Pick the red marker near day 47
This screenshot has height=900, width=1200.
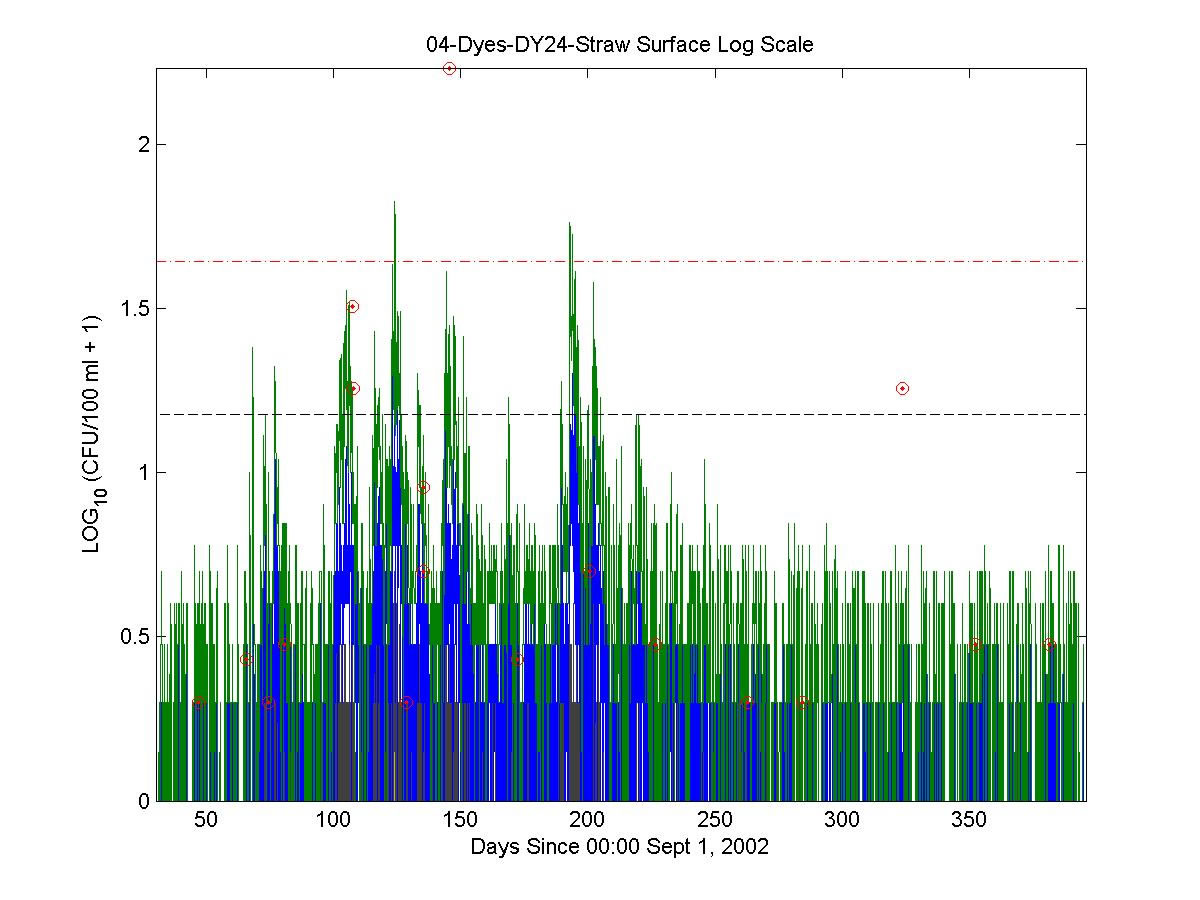[198, 702]
